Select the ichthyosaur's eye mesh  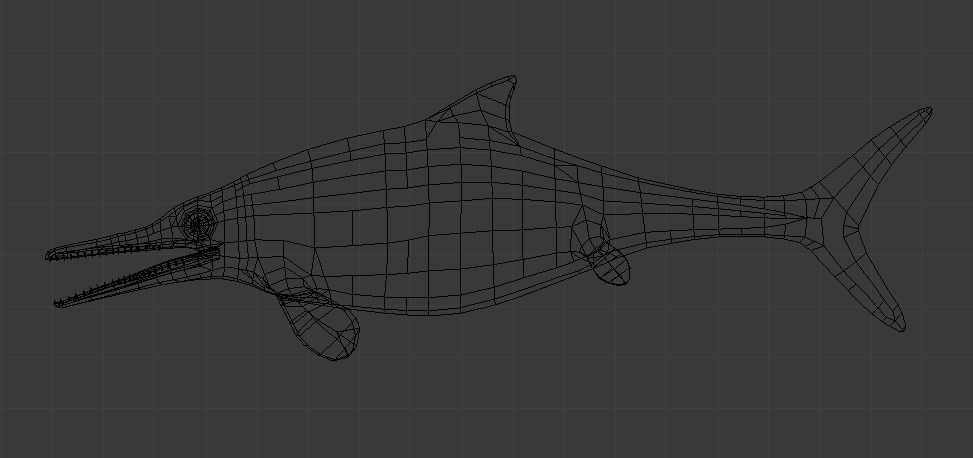(x=197, y=223)
